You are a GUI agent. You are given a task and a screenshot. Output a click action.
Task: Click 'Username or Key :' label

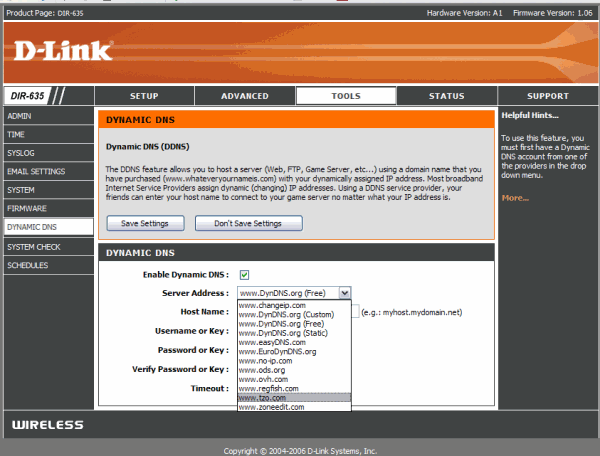click(192, 331)
